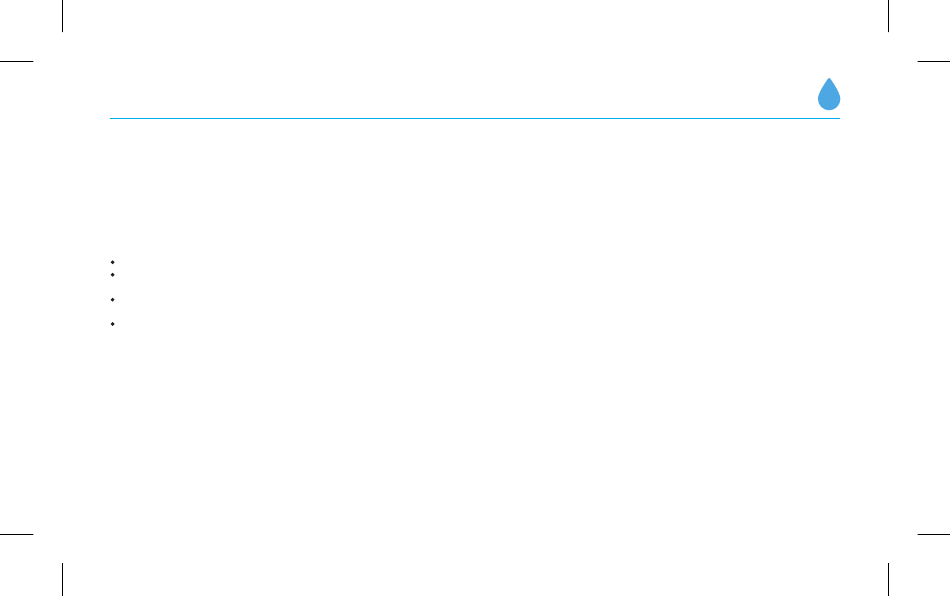The width and height of the screenshot is (950, 596).
Task: Click the top-left vertical crop mark
Action: click(x=62, y=16)
